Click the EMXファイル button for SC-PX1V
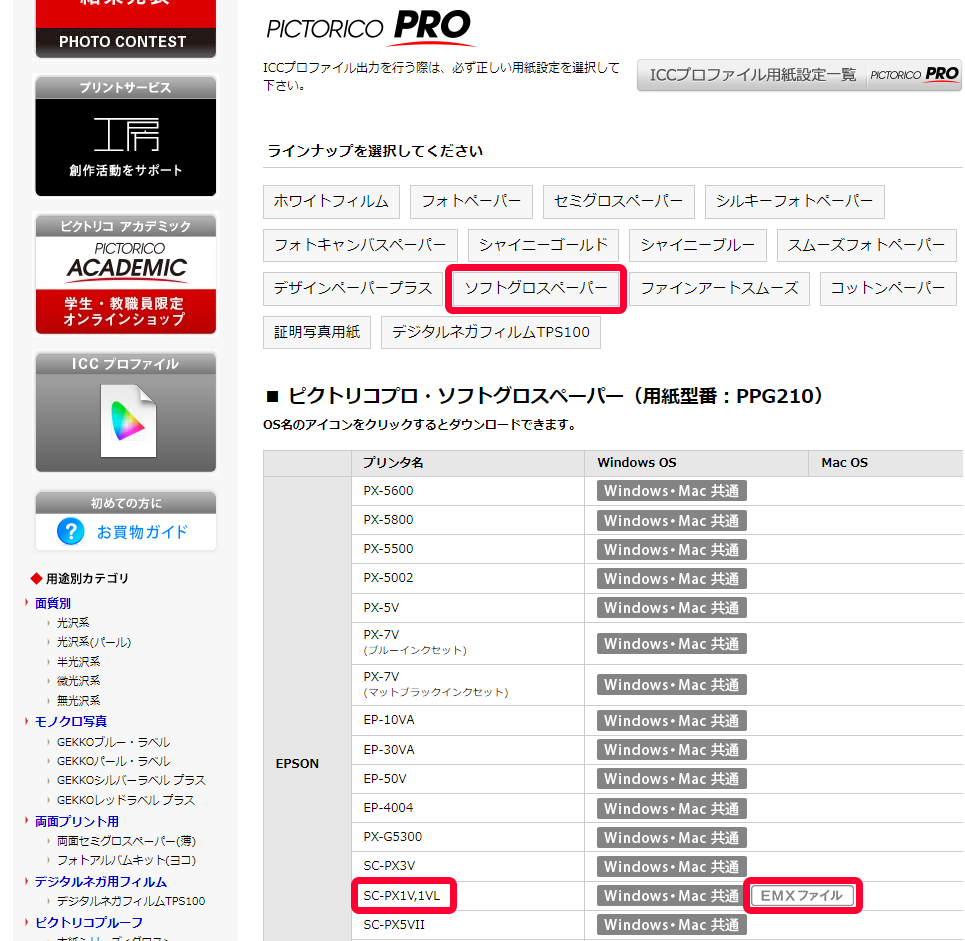The height and width of the screenshot is (941, 965). click(x=802, y=896)
